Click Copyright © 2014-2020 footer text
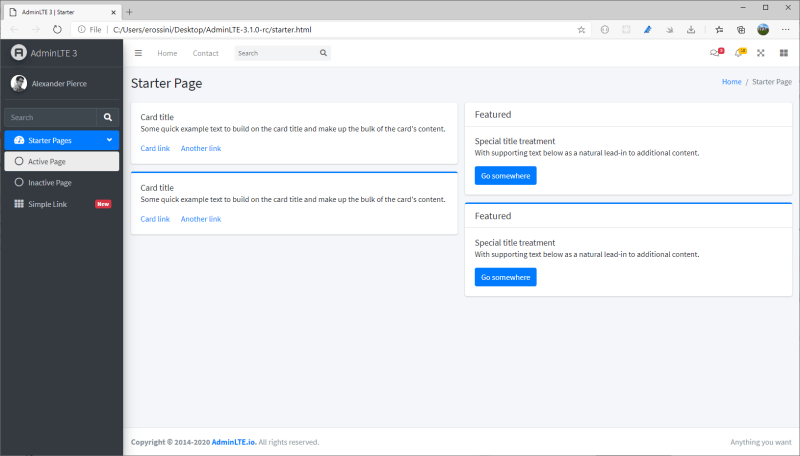Screen dimensions: 800x456 (x=170, y=442)
